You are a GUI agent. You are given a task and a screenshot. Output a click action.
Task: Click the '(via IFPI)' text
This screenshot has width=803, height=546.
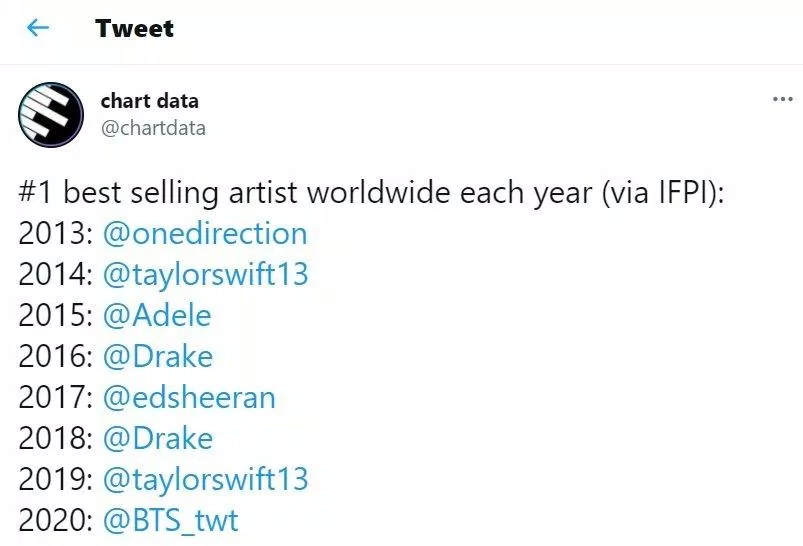coord(662,193)
